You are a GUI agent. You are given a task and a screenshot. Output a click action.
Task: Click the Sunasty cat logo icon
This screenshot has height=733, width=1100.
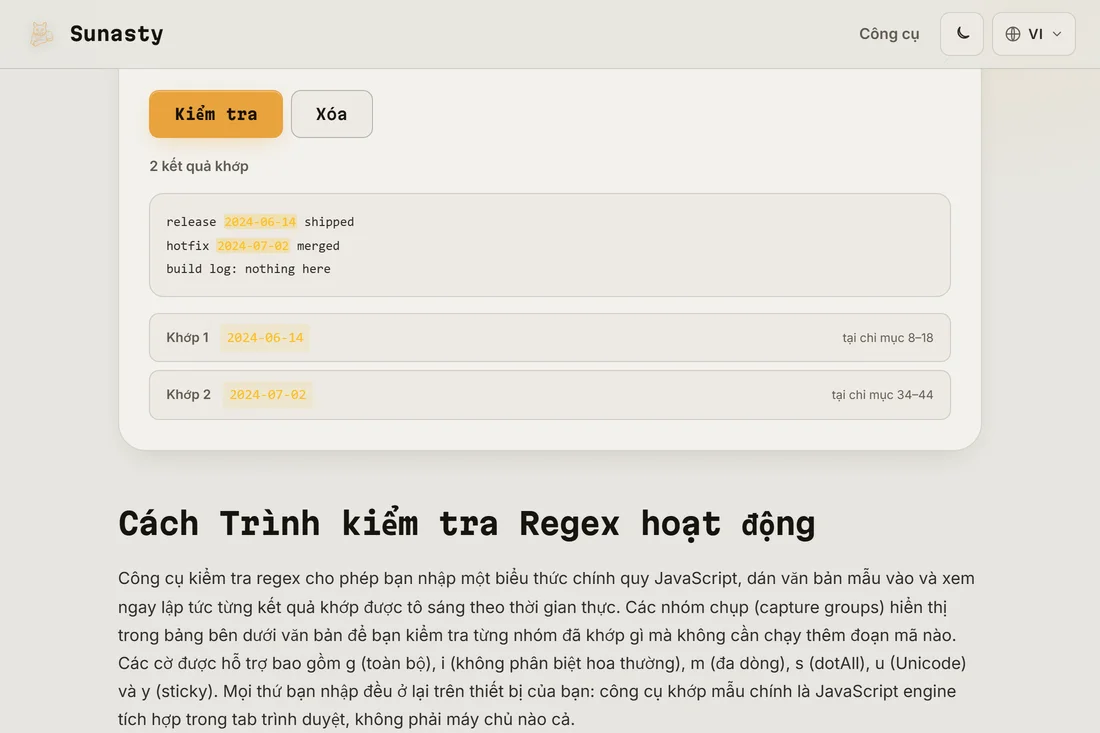[41, 34]
